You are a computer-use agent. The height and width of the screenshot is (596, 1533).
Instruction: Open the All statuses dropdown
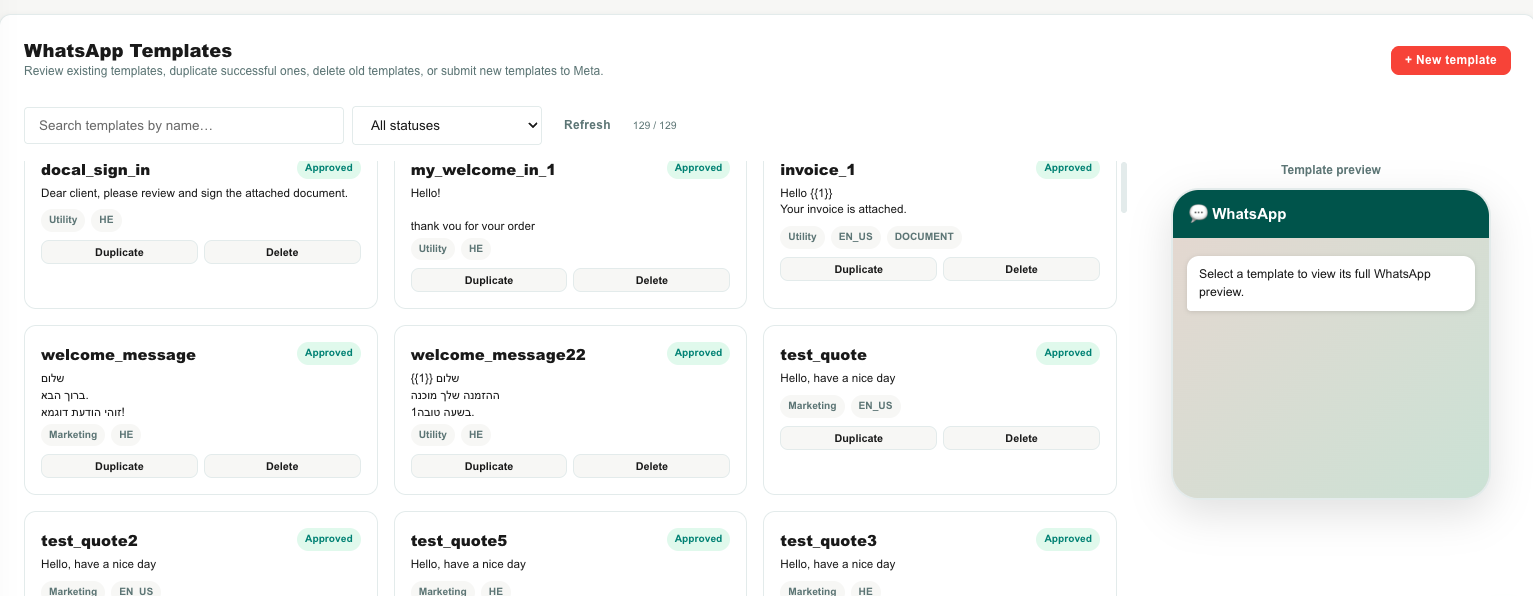[x=447, y=125]
